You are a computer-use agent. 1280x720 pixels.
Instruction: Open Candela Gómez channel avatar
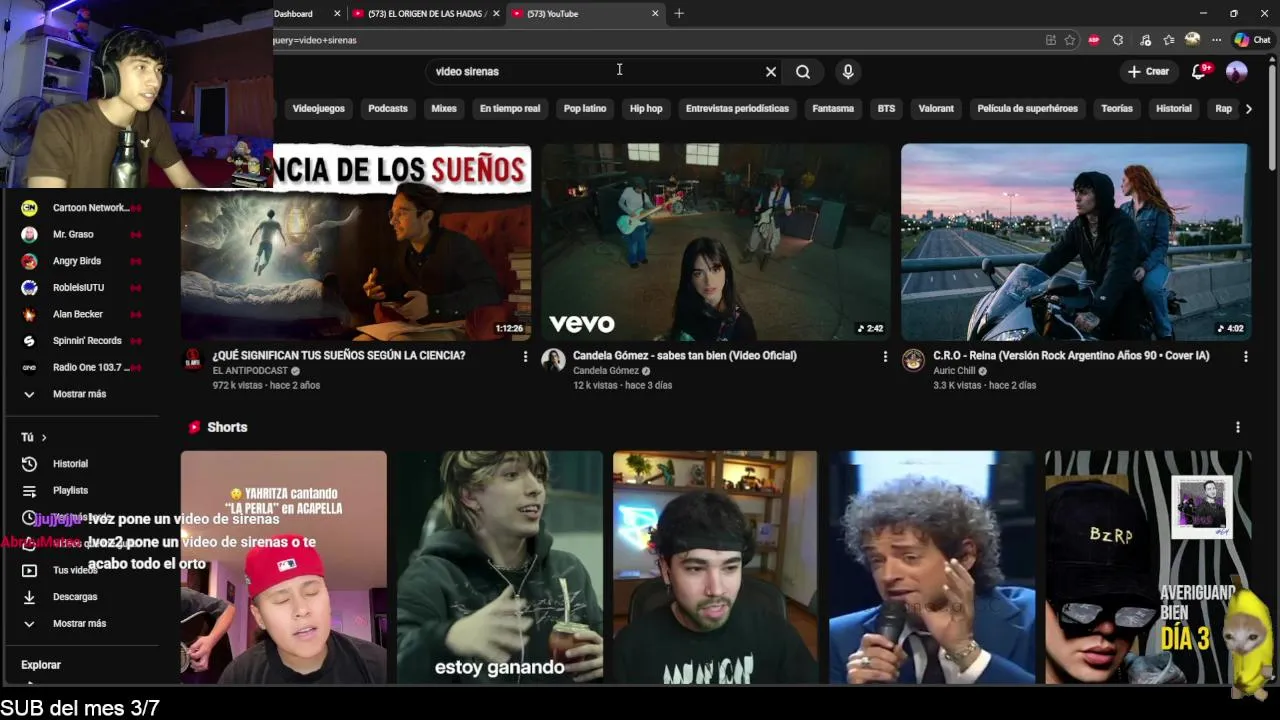[x=553, y=360]
